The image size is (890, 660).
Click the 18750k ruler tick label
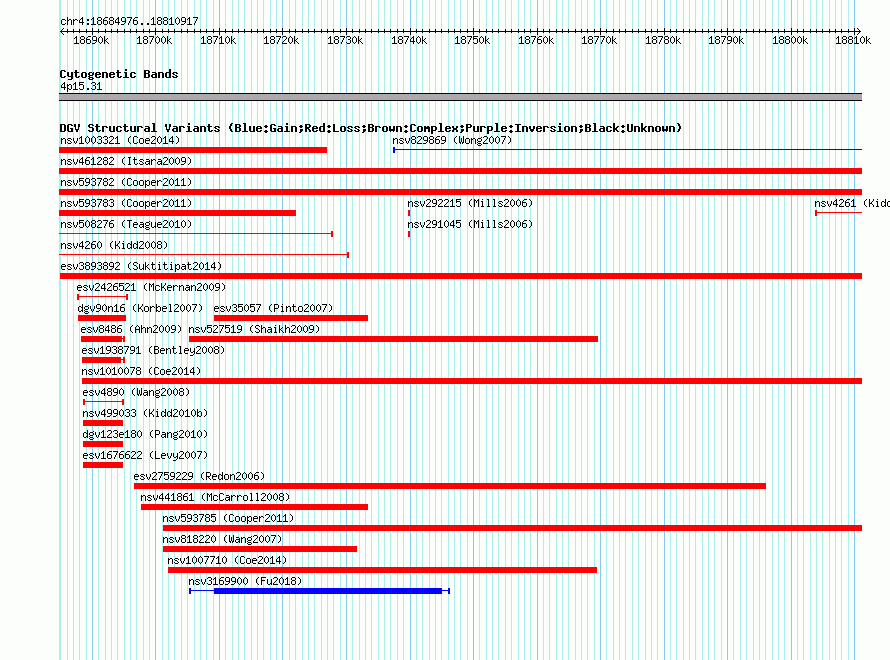pos(472,40)
